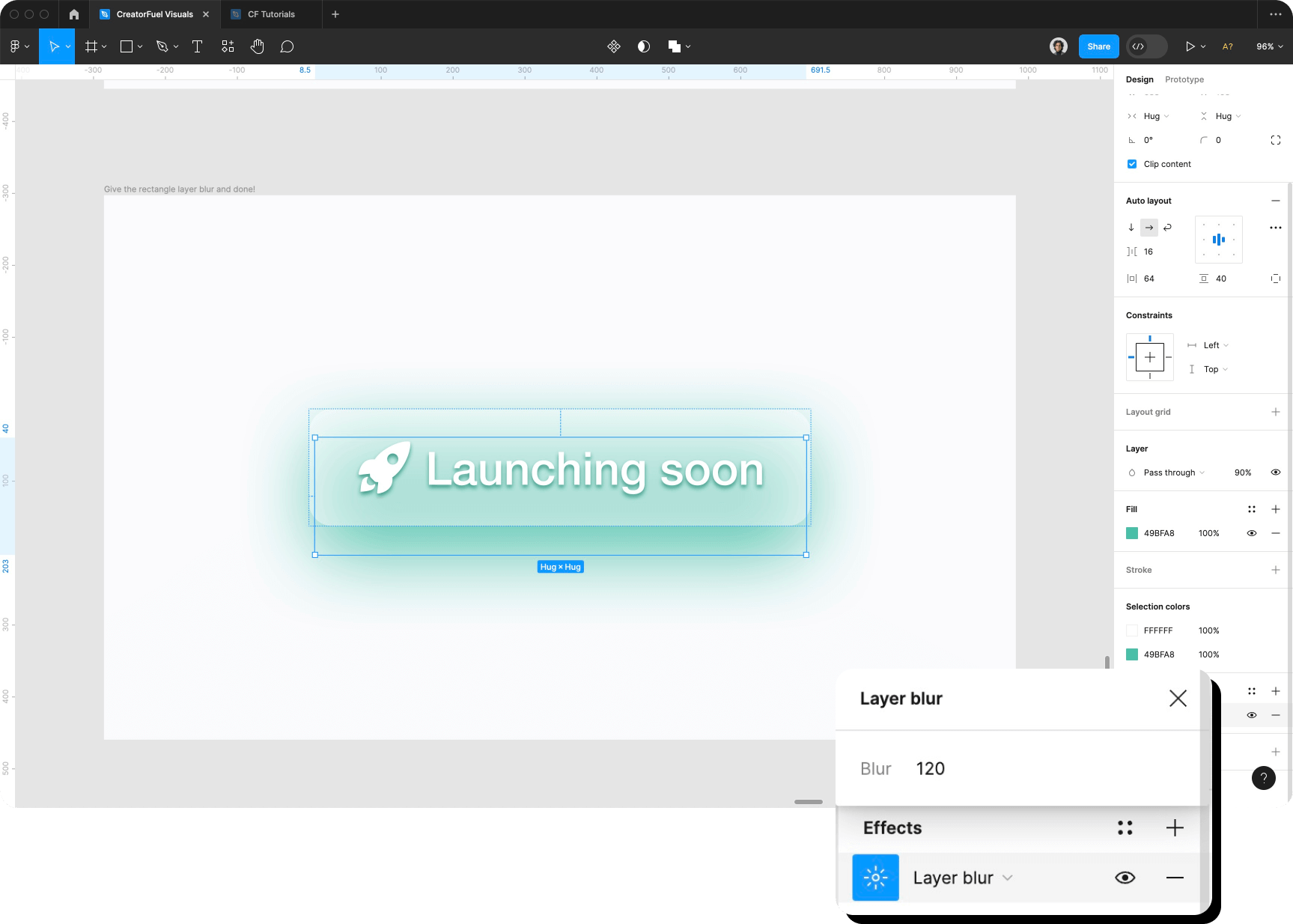The width and height of the screenshot is (1293, 924).
Task: Show the Layer blur effect
Action: tap(1125, 877)
